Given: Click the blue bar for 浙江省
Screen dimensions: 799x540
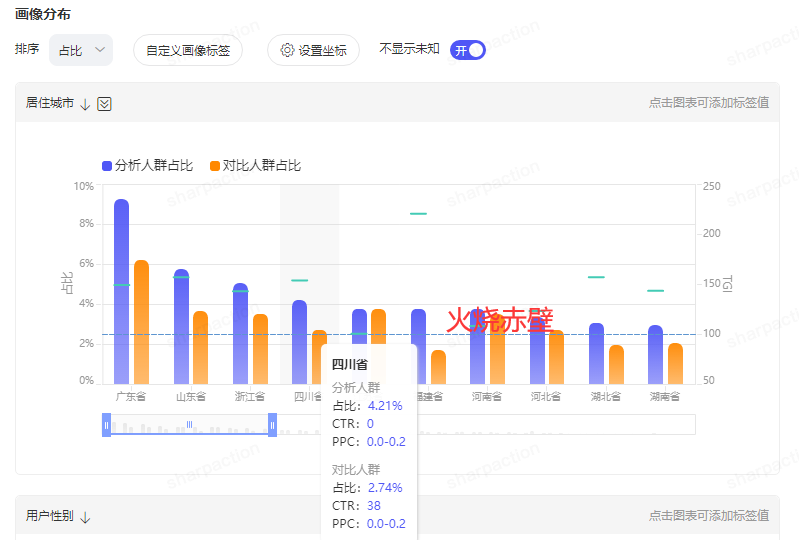Looking at the screenshot, I should [241, 334].
